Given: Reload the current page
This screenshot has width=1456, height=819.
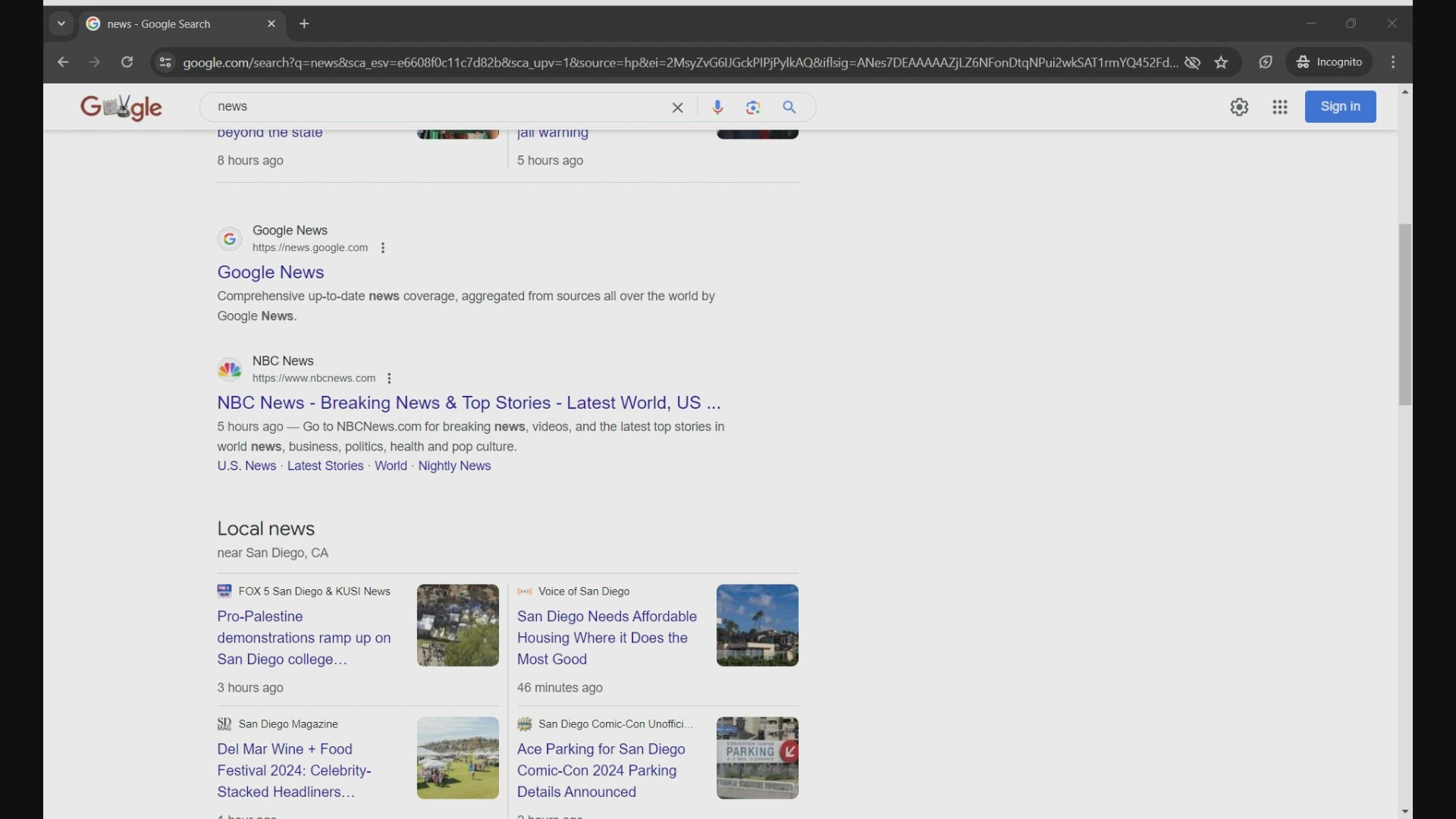Looking at the screenshot, I should (x=127, y=62).
